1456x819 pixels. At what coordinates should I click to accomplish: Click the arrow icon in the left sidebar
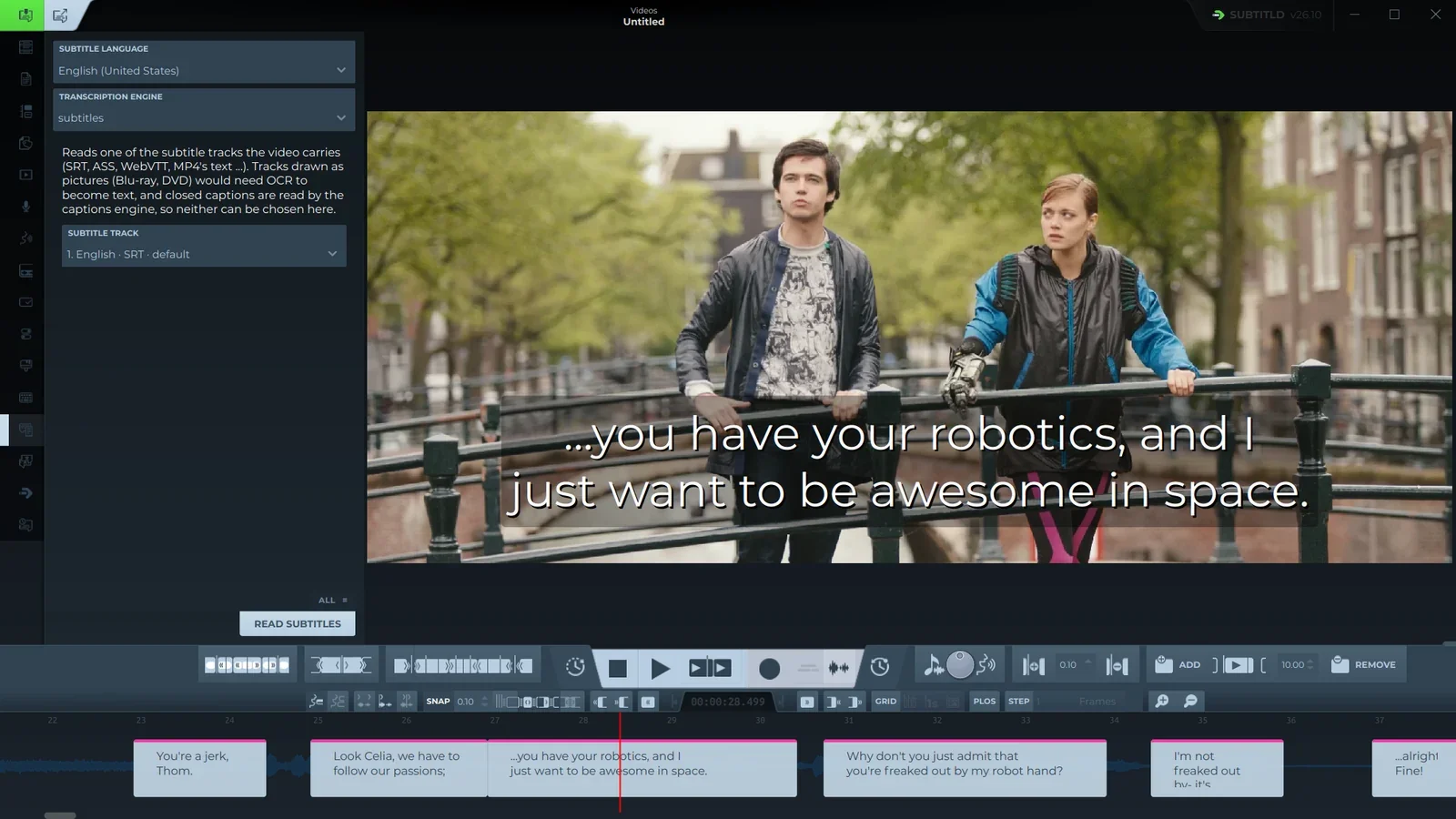[25, 493]
